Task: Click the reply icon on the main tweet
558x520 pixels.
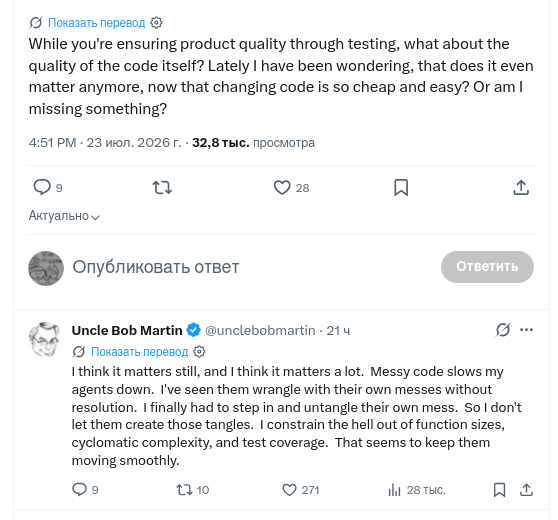Action: pyautogui.click(x=42, y=187)
